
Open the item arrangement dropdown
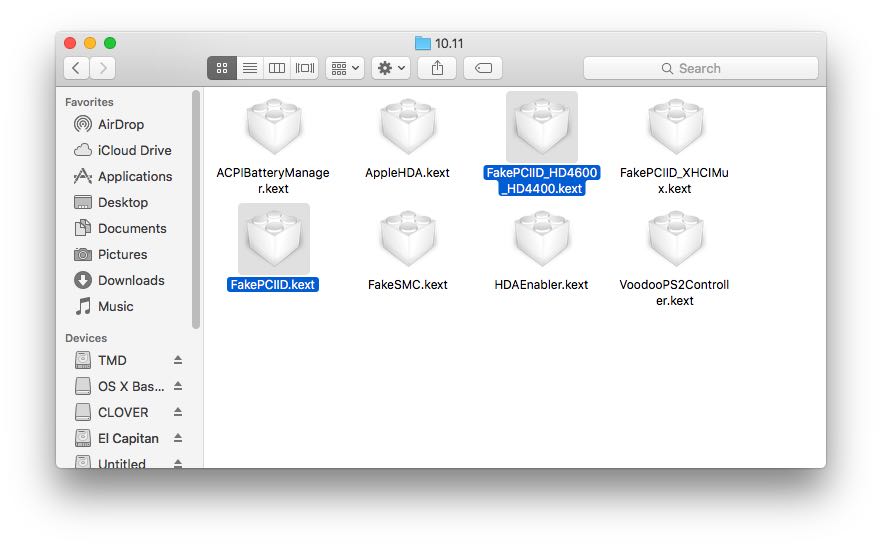click(x=345, y=68)
